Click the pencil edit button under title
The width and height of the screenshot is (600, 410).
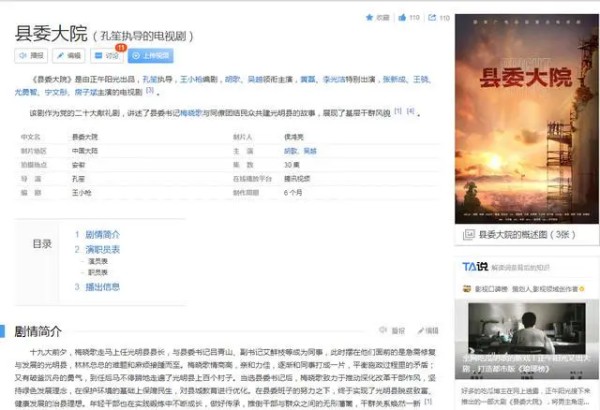click(x=68, y=56)
